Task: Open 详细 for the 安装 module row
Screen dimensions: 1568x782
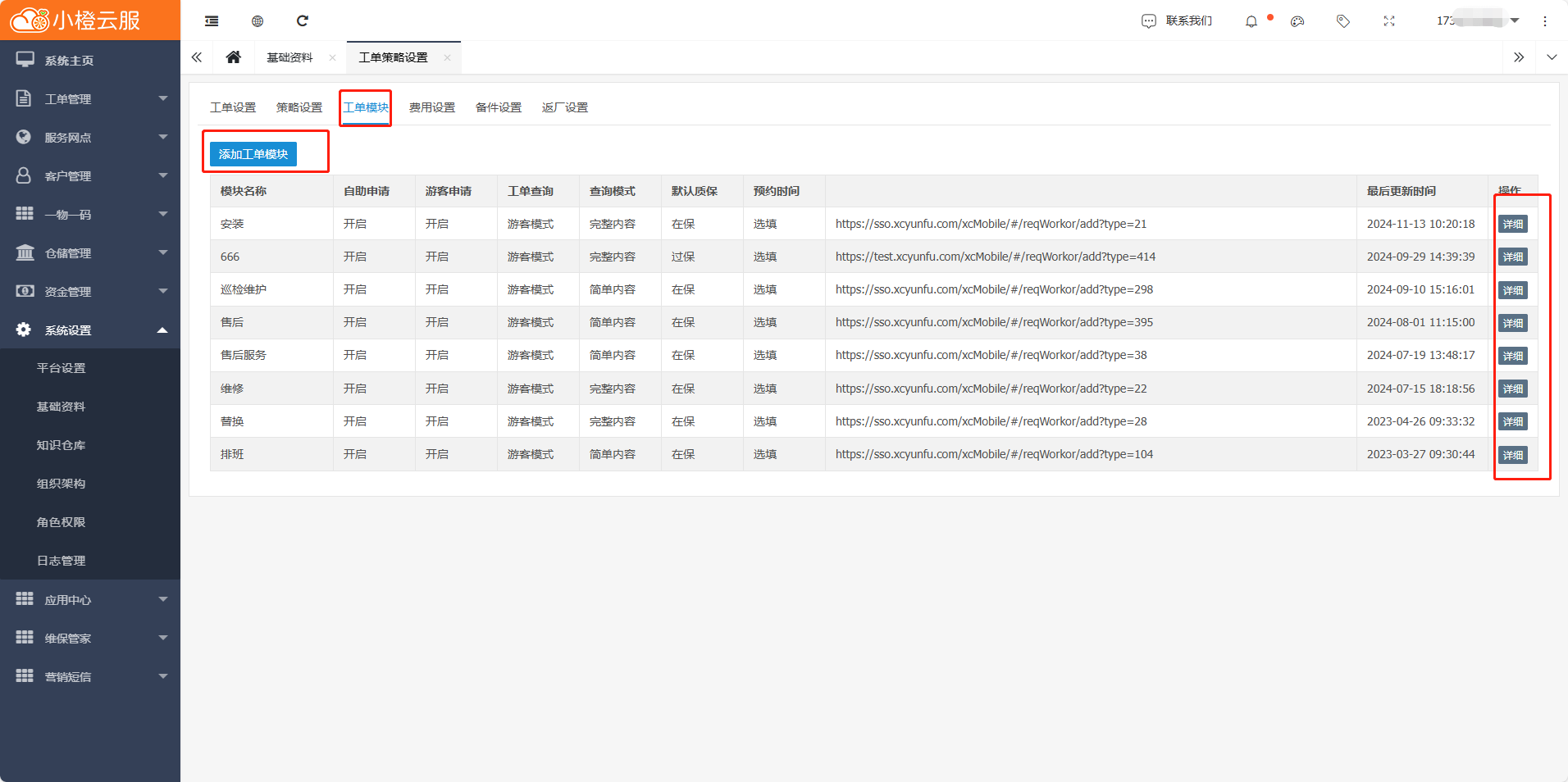Action: 1512,224
